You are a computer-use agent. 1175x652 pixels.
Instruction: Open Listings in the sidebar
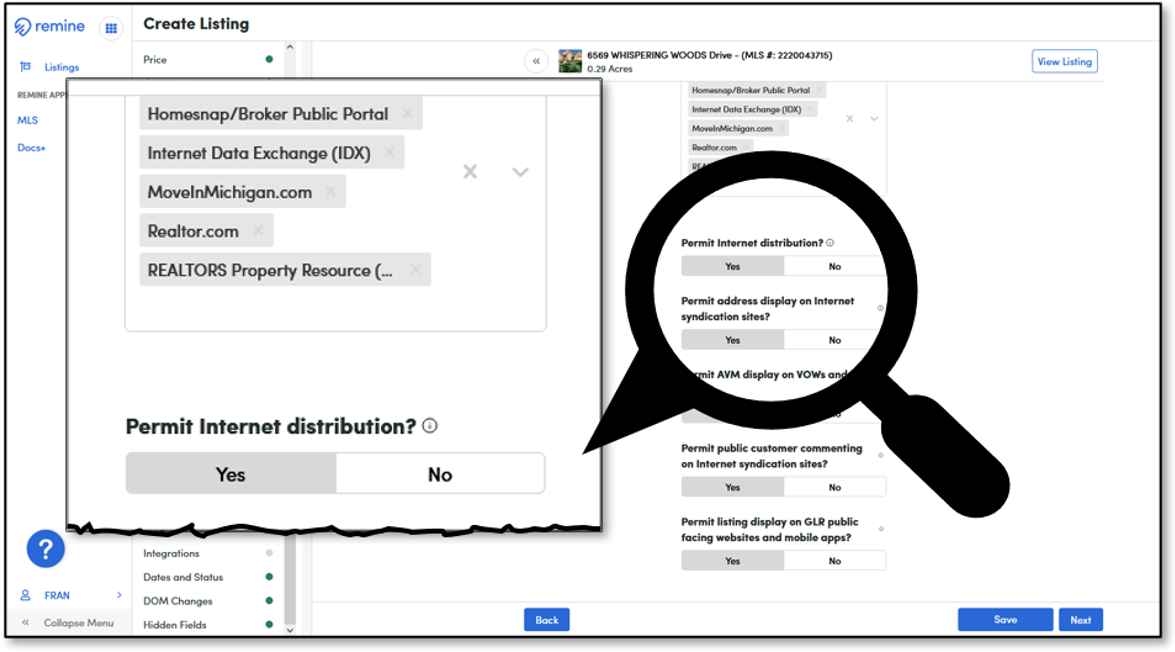pyautogui.click(x=61, y=67)
